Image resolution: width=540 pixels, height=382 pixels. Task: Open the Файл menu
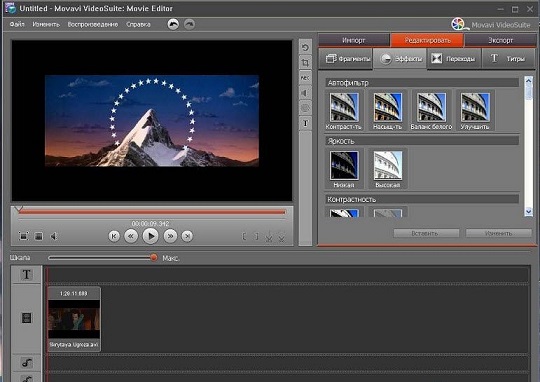tap(17, 24)
